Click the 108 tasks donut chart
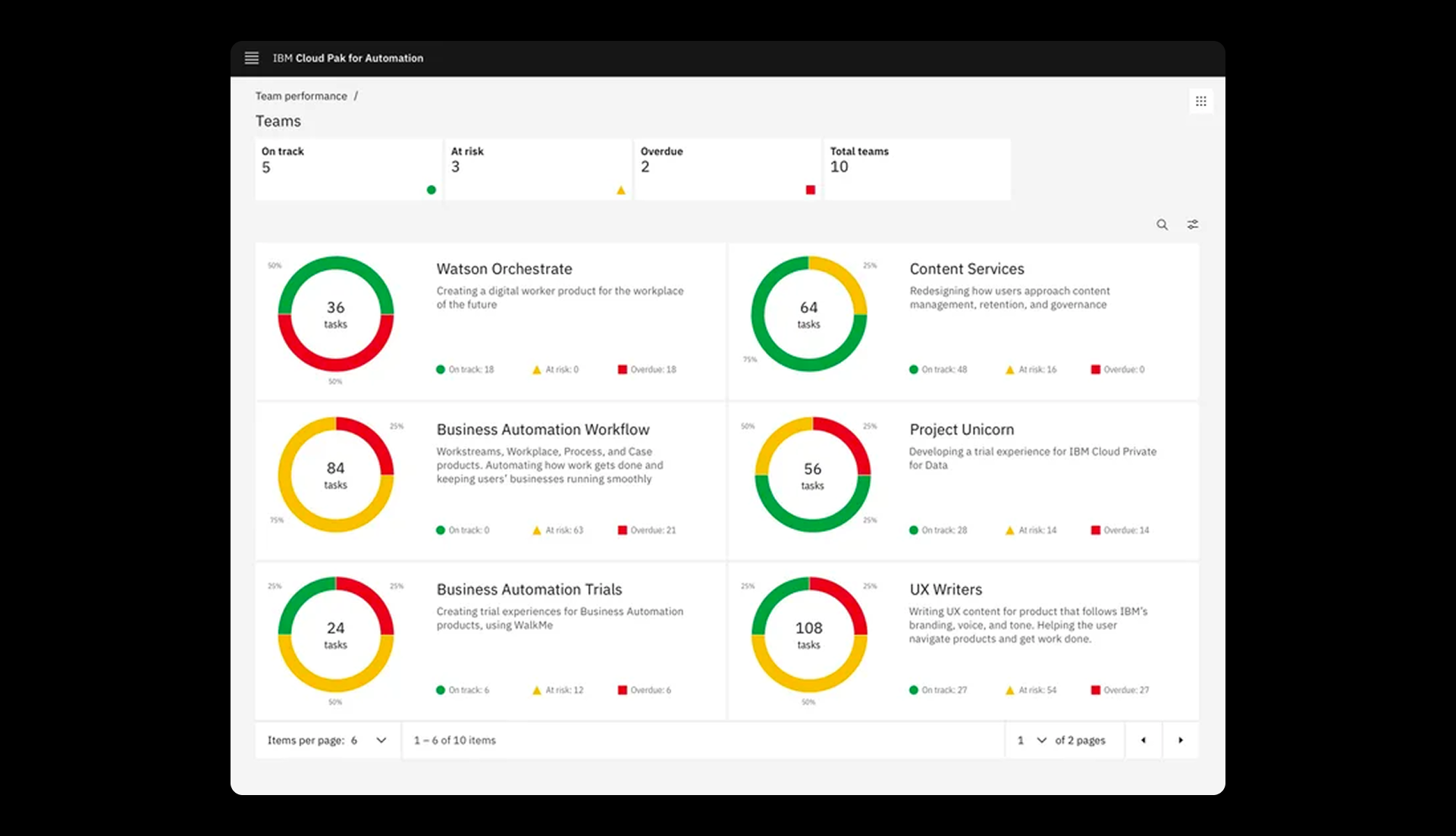1456x836 pixels. pos(809,634)
